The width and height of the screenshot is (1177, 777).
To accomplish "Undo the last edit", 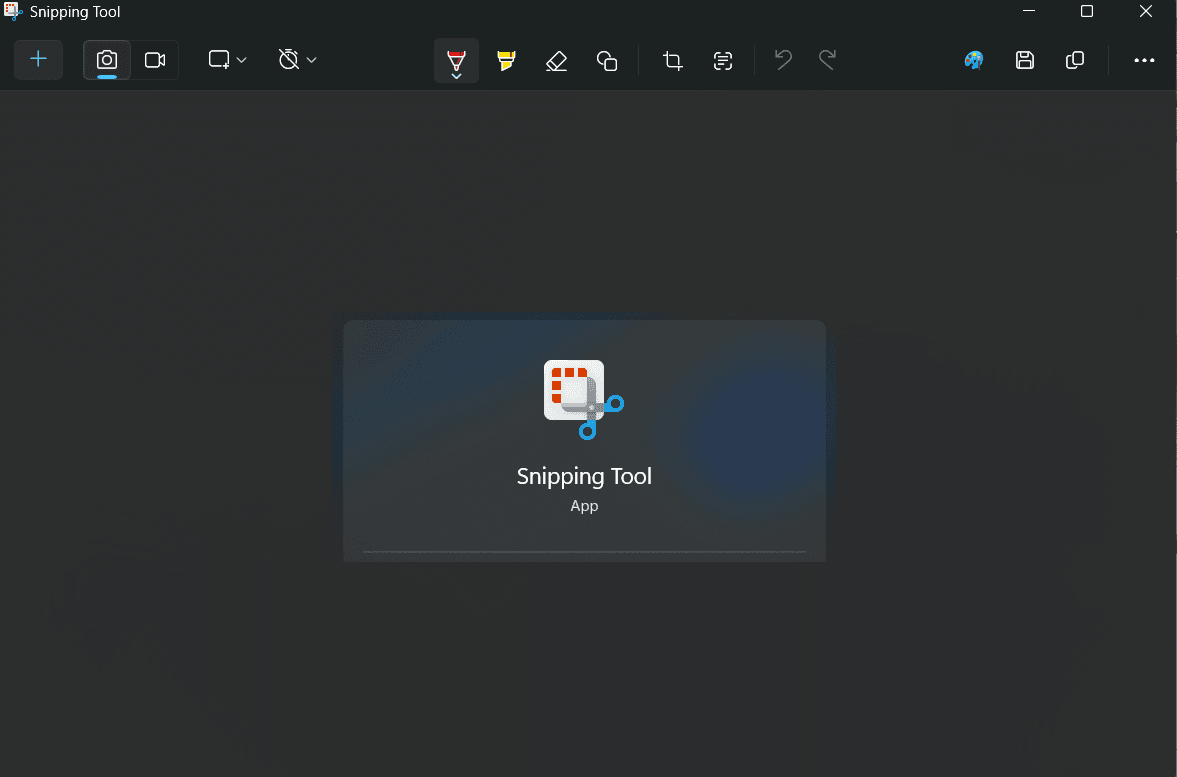I will (x=783, y=59).
